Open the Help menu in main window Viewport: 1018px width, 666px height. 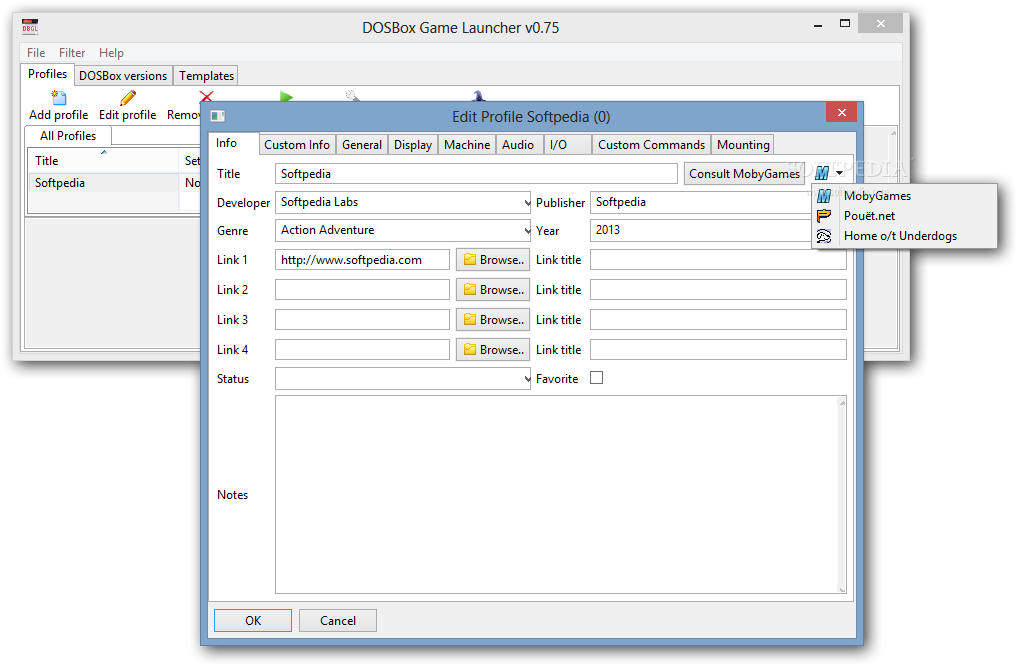coord(111,53)
